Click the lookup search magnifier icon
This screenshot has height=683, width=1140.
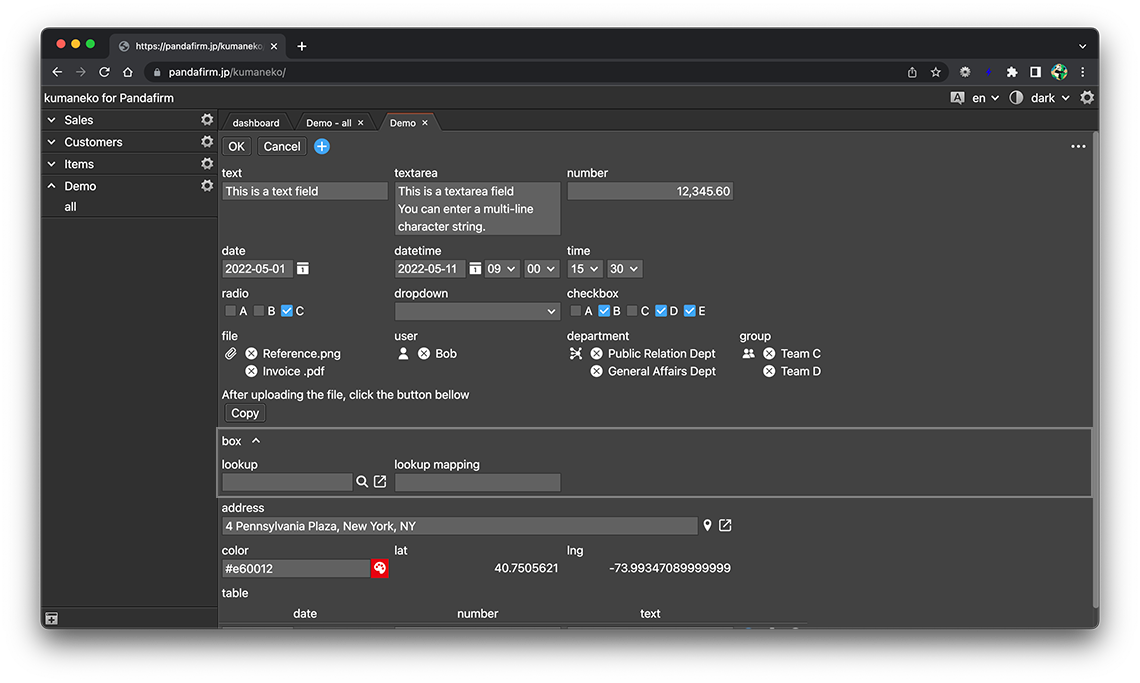pyautogui.click(x=362, y=482)
